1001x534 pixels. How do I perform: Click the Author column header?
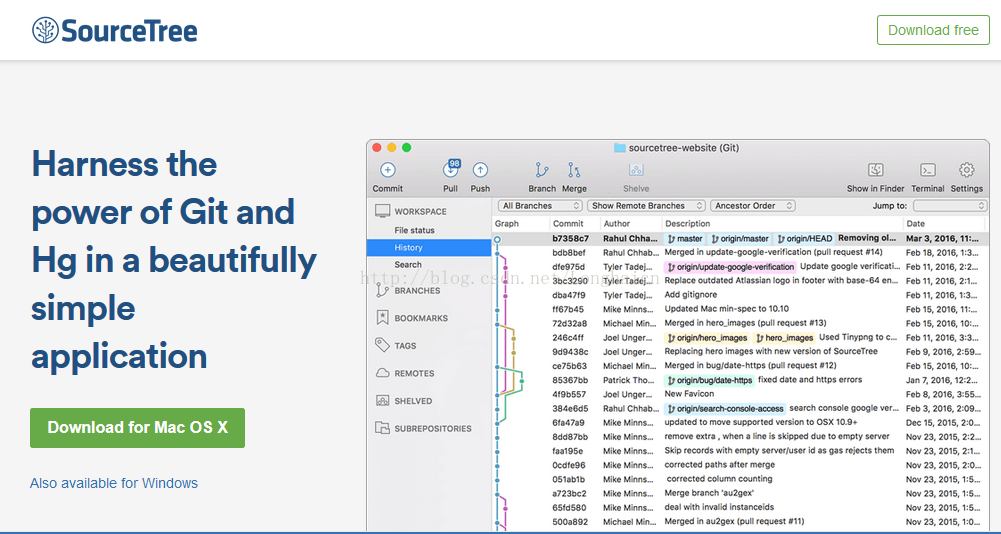point(617,224)
